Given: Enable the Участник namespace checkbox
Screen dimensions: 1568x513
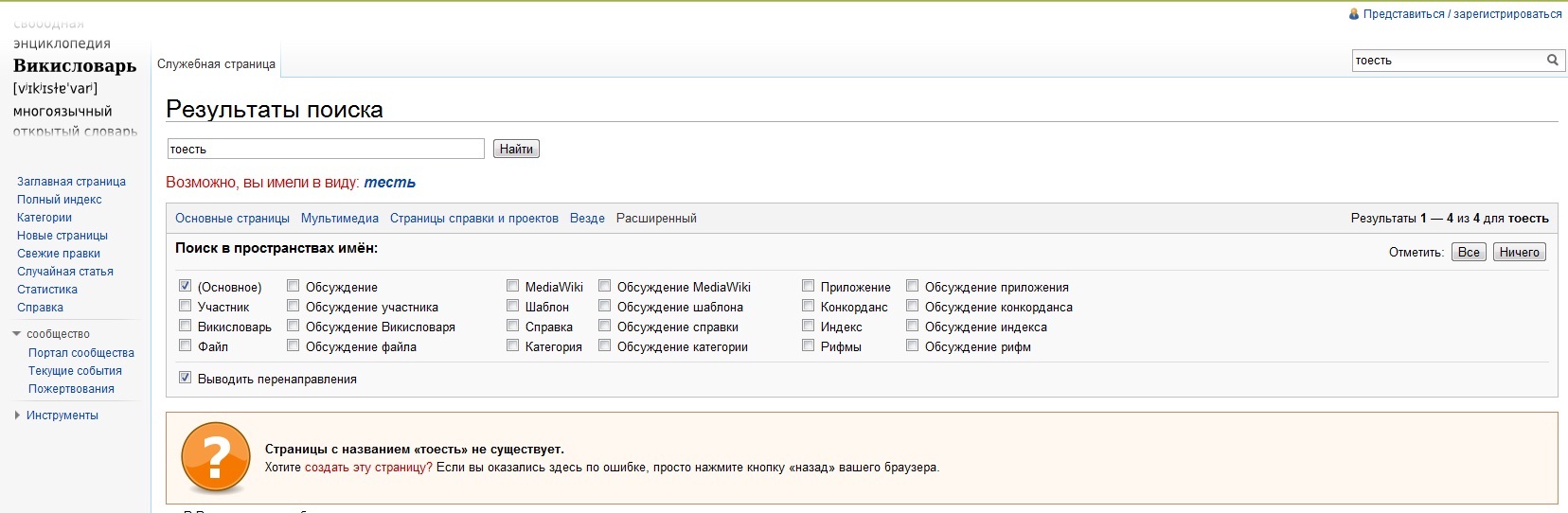Looking at the screenshot, I should coord(186,306).
